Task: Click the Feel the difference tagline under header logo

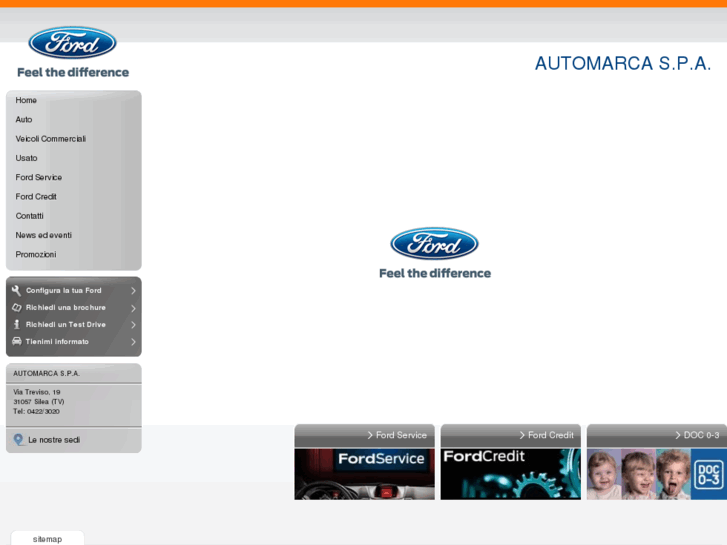Action: pyautogui.click(x=73, y=72)
